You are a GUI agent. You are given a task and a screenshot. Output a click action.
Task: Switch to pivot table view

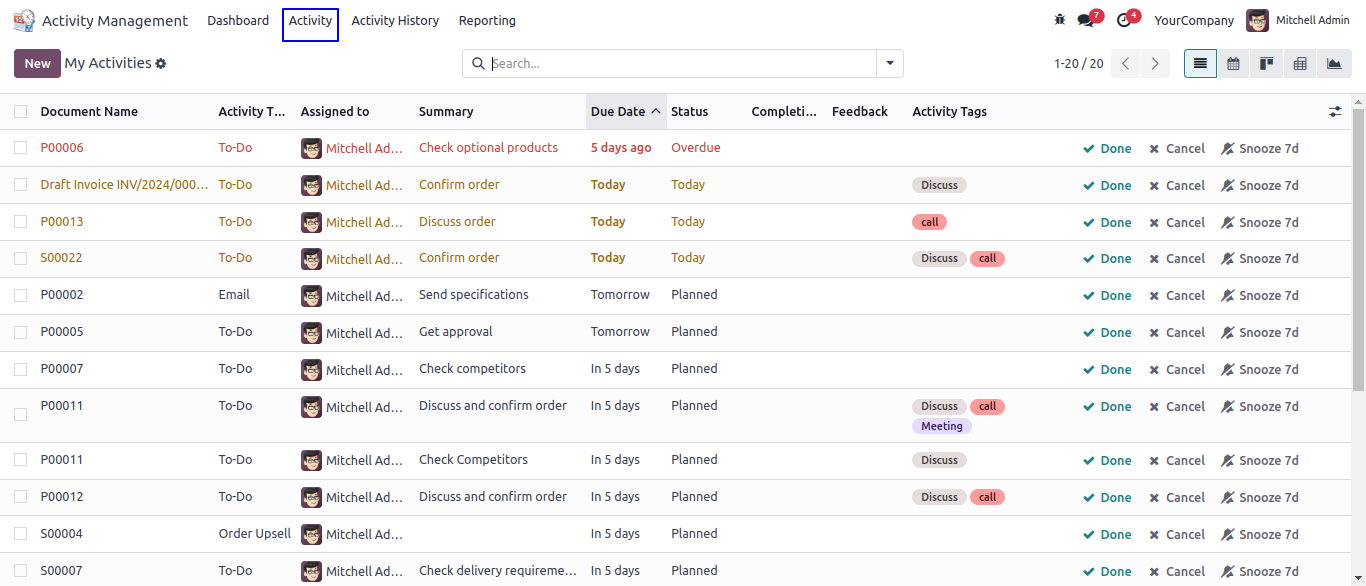click(x=1299, y=63)
